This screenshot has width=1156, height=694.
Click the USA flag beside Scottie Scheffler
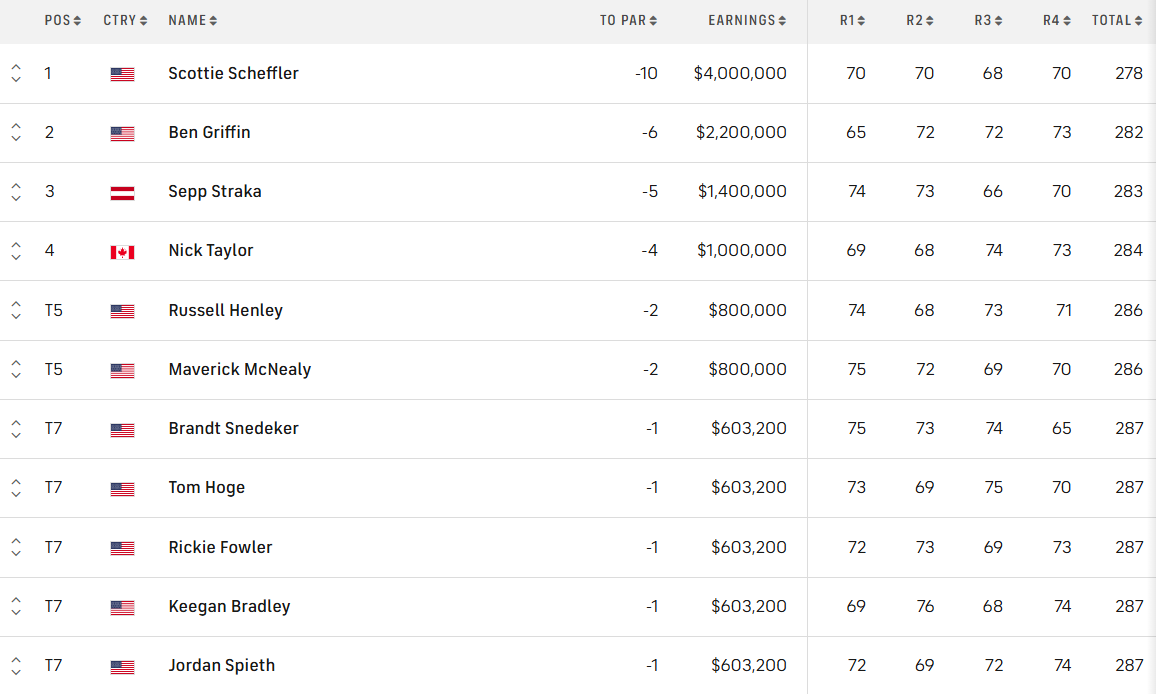point(122,74)
